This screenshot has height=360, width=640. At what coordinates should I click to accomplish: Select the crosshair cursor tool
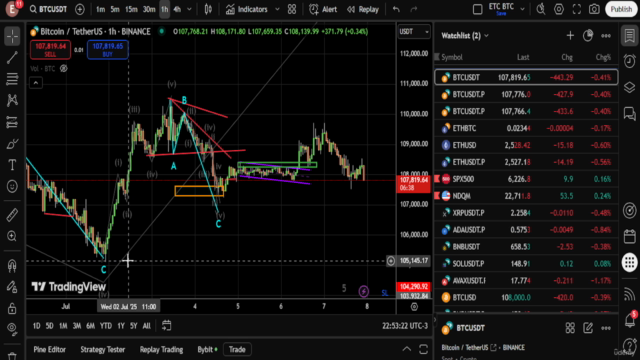(12, 36)
